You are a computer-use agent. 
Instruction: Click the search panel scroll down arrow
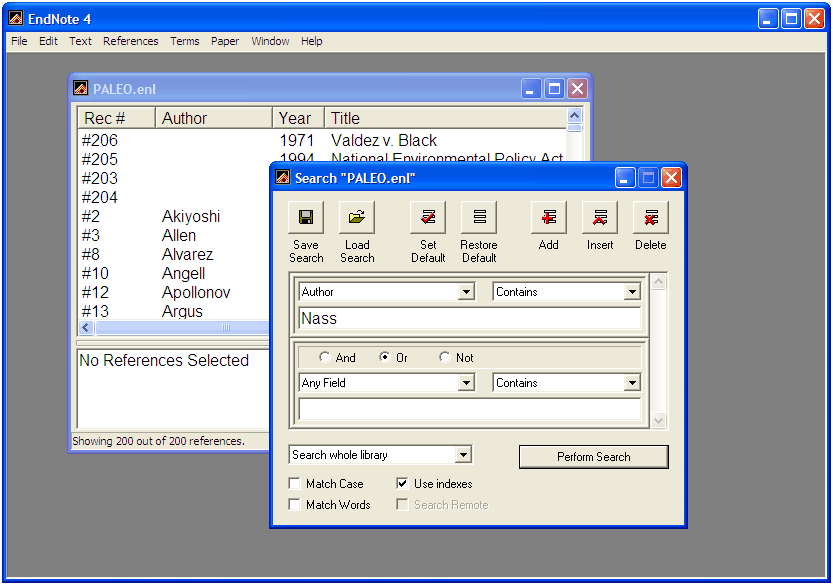[x=658, y=421]
